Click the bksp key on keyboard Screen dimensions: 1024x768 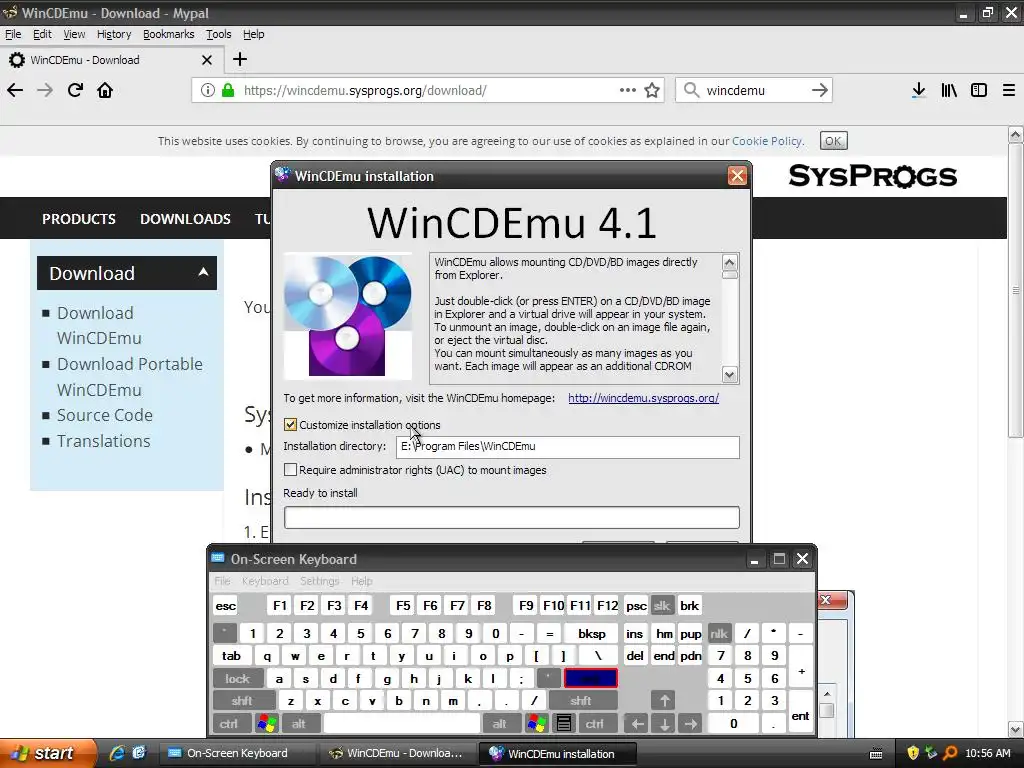click(x=592, y=633)
